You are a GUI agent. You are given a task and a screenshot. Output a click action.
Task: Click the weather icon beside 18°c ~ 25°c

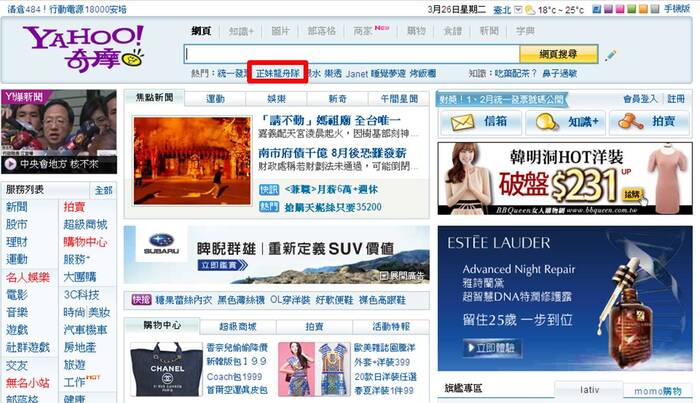pyautogui.click(x=530, y=9)
